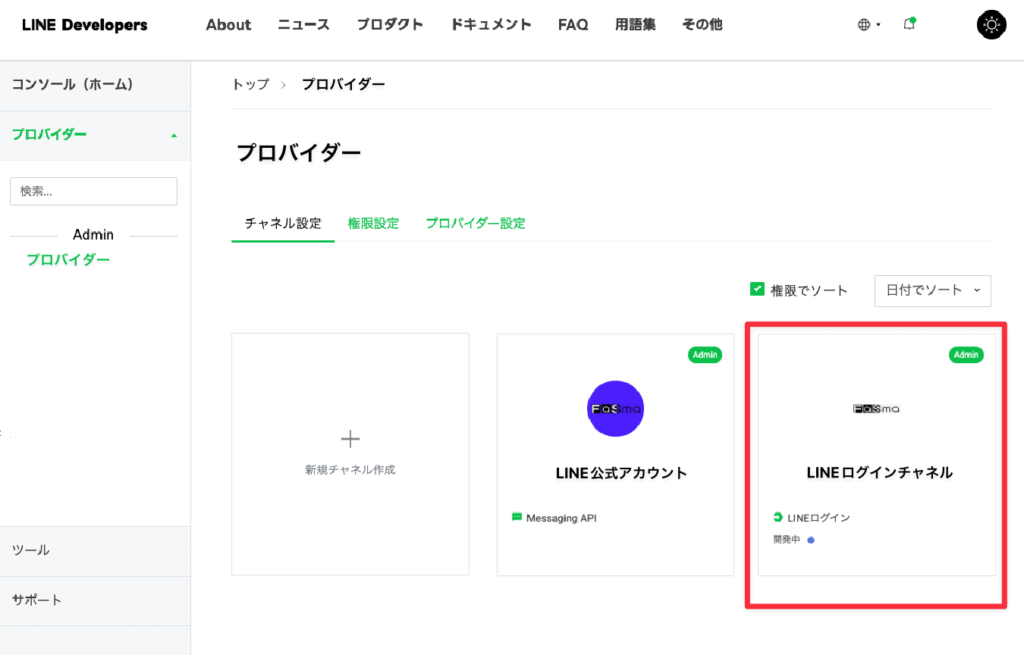
Task: Open the notification bell icon
Action: pyautogui.click(x=909, y=24)
